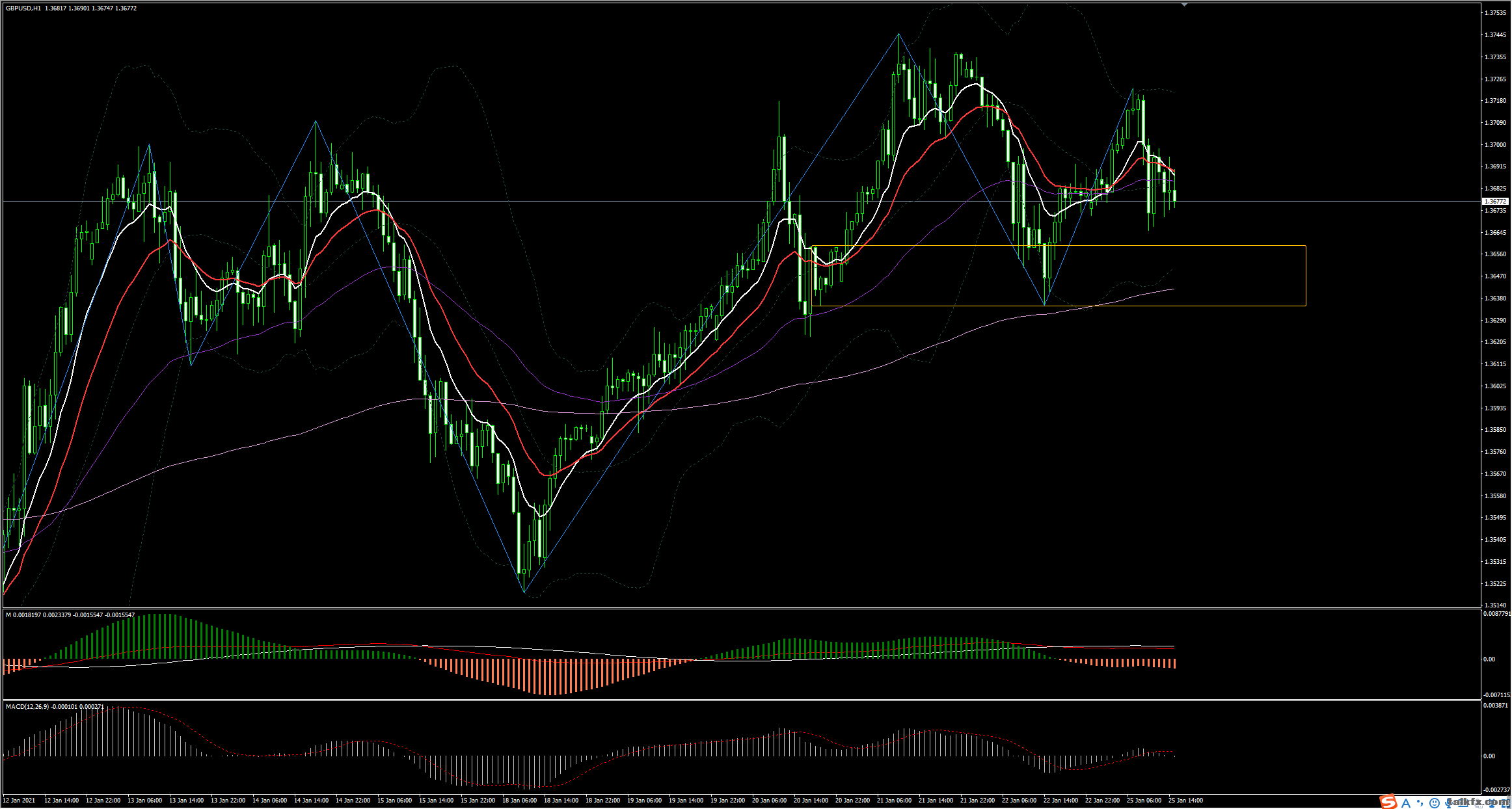Viewport: 1512px width, 809px height.
Task: Click the Sogou input method S logo
Action: (x=1389, y=802)
